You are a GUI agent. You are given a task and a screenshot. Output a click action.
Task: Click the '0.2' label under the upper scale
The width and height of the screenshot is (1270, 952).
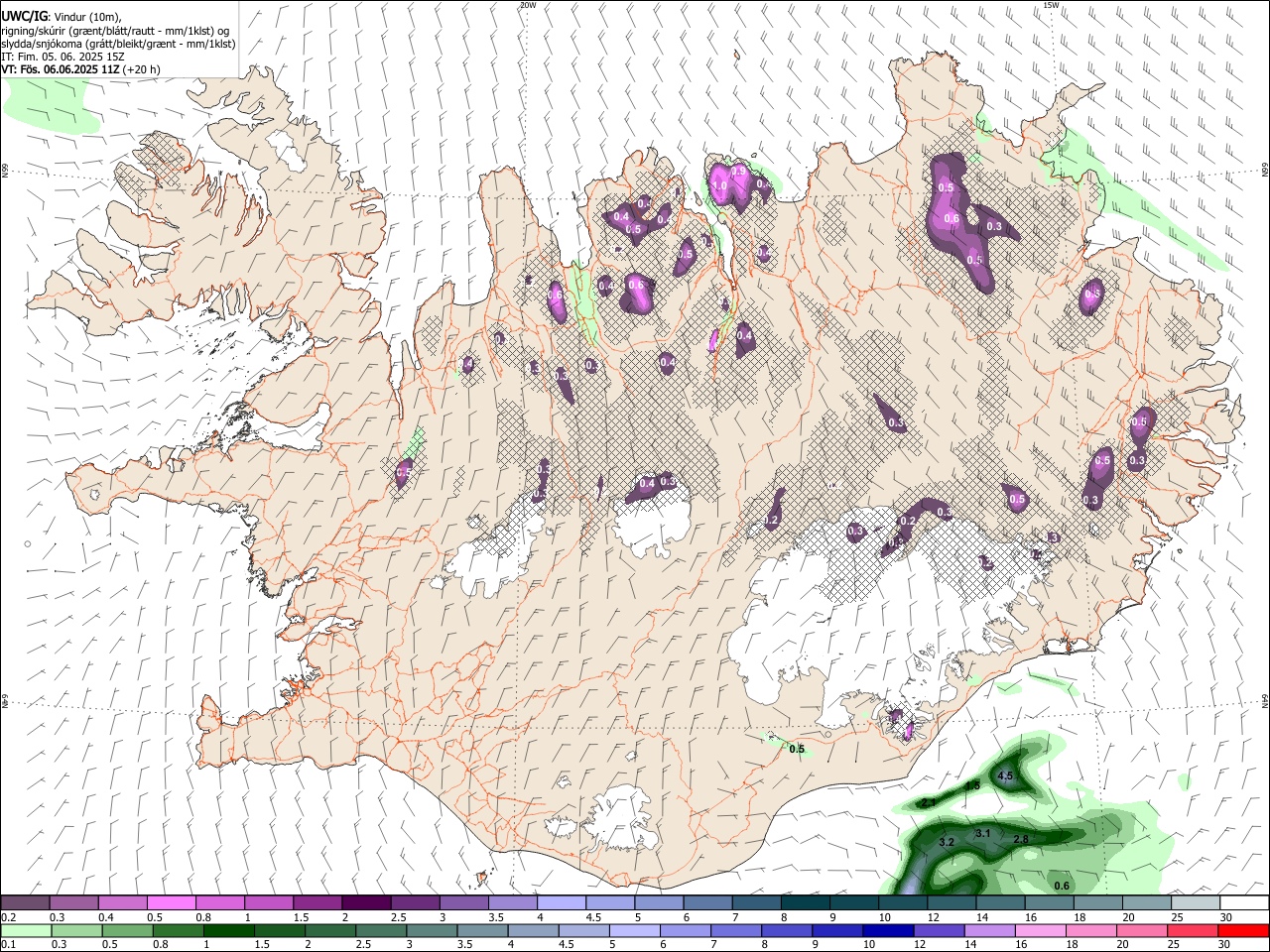pyautogui.click(x=8, y=917)
